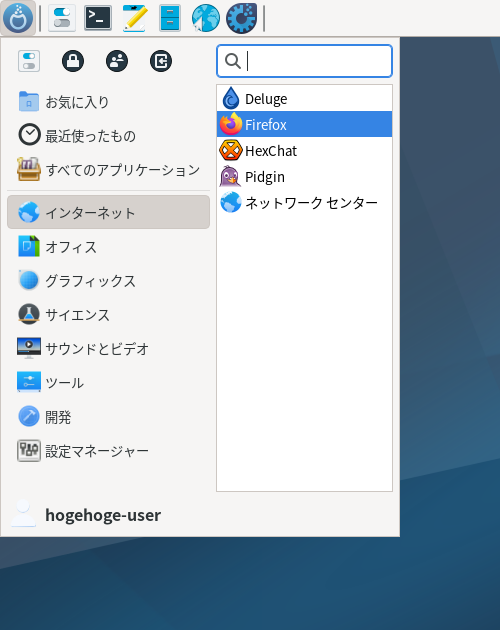
Task: Select the サイエンス category
Action: pyautogui.click(x=109, y=315)
